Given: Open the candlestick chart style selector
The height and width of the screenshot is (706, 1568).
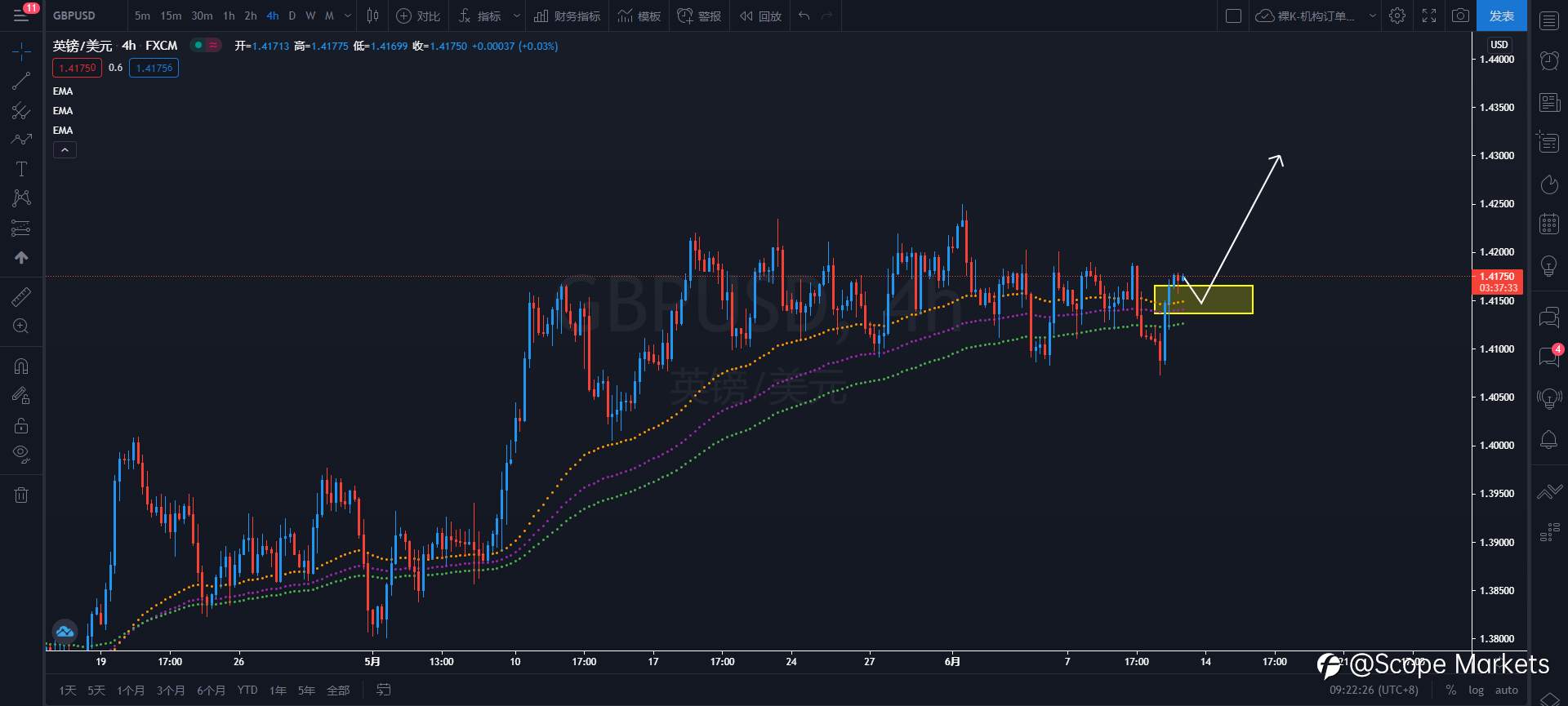Looking at the screenshot, I should click(x=372, y=16).
